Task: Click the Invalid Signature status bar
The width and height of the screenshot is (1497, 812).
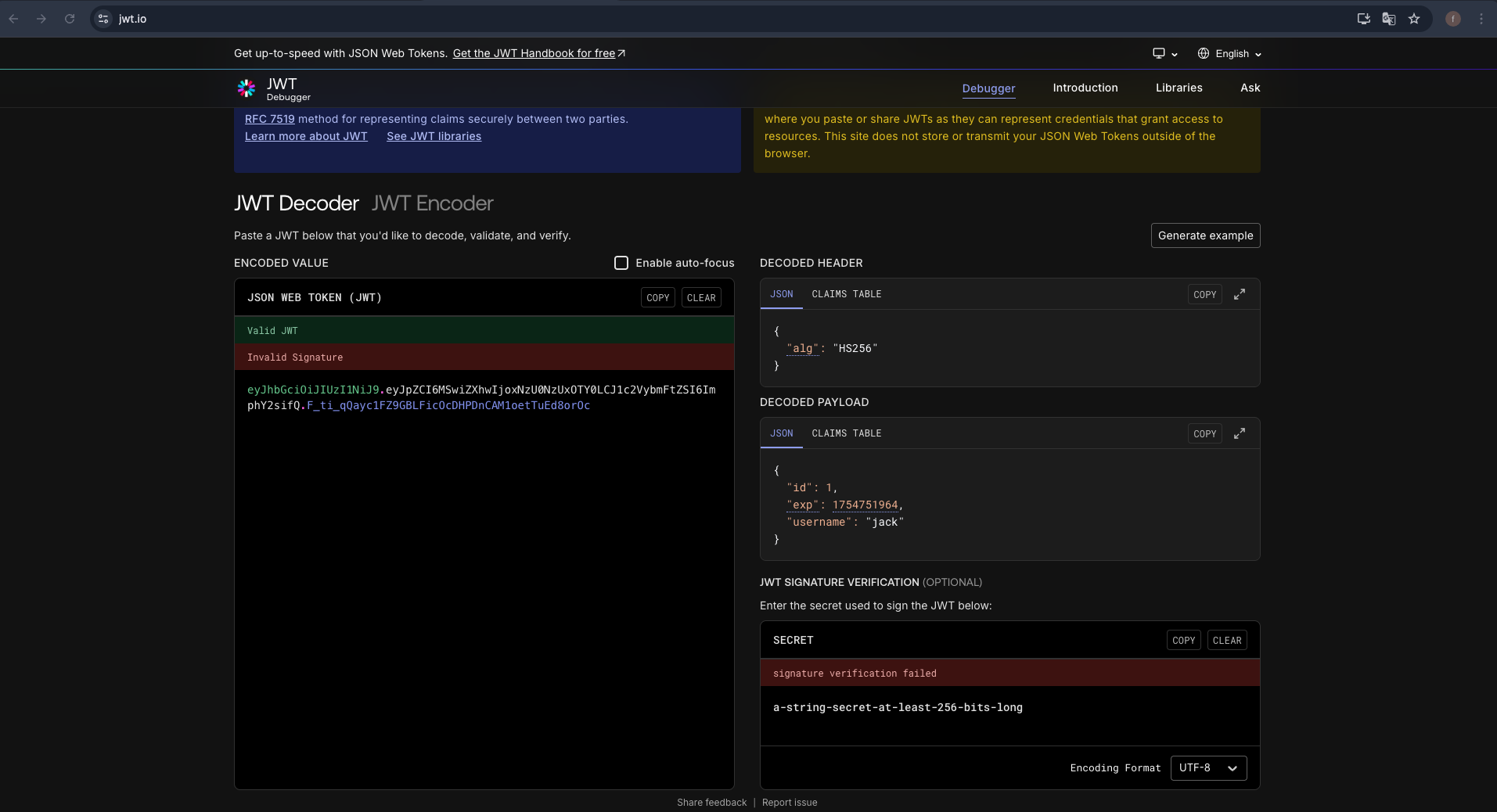Action: [484, 357]
